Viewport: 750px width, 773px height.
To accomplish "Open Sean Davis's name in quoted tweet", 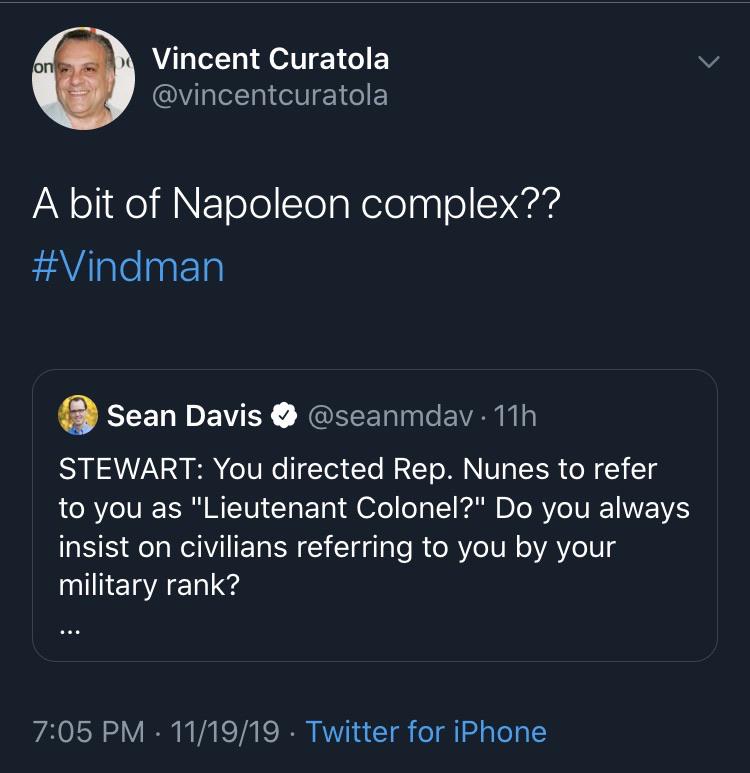I will pos(184,416).
